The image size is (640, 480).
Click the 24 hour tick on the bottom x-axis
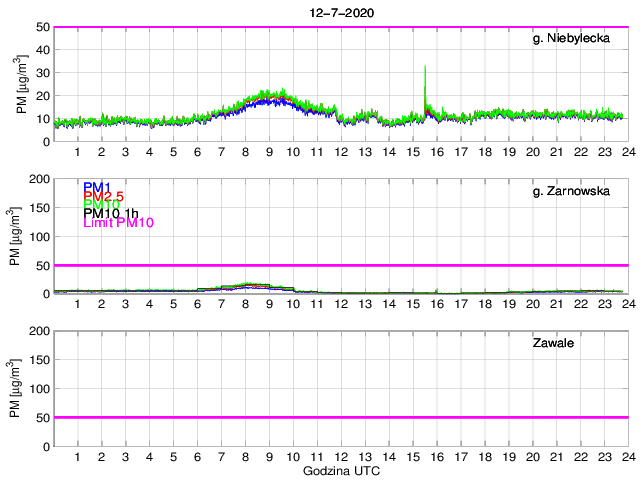(627, 456)
